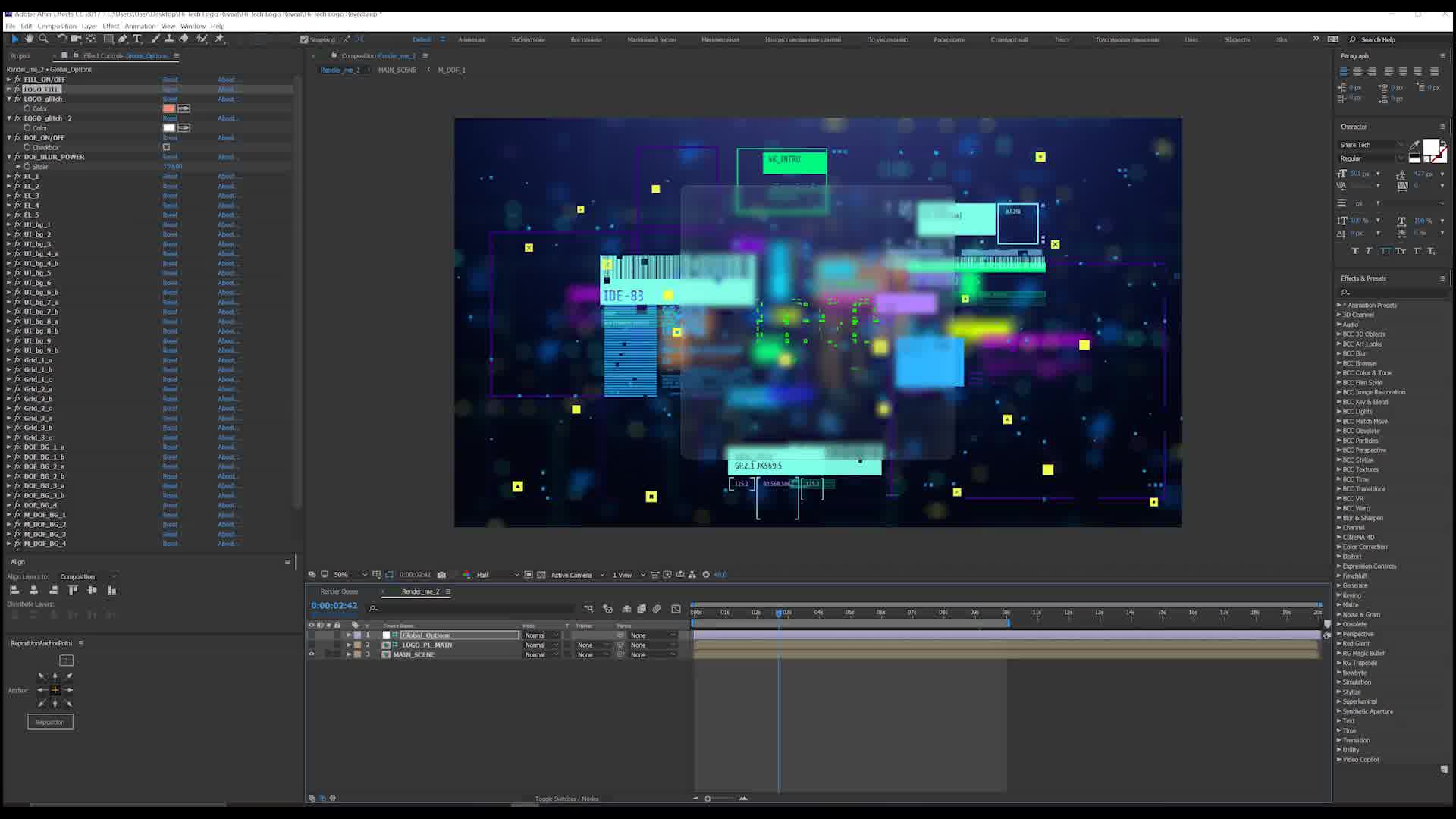The height and width of the screenshot is (819, 1456).
Task: Select the Clone Stamp tool
Action: click(x=169, y=39)
